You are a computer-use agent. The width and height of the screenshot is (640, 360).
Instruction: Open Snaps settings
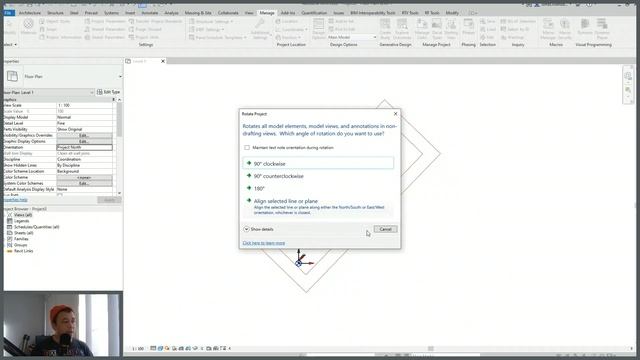(48, 29)
